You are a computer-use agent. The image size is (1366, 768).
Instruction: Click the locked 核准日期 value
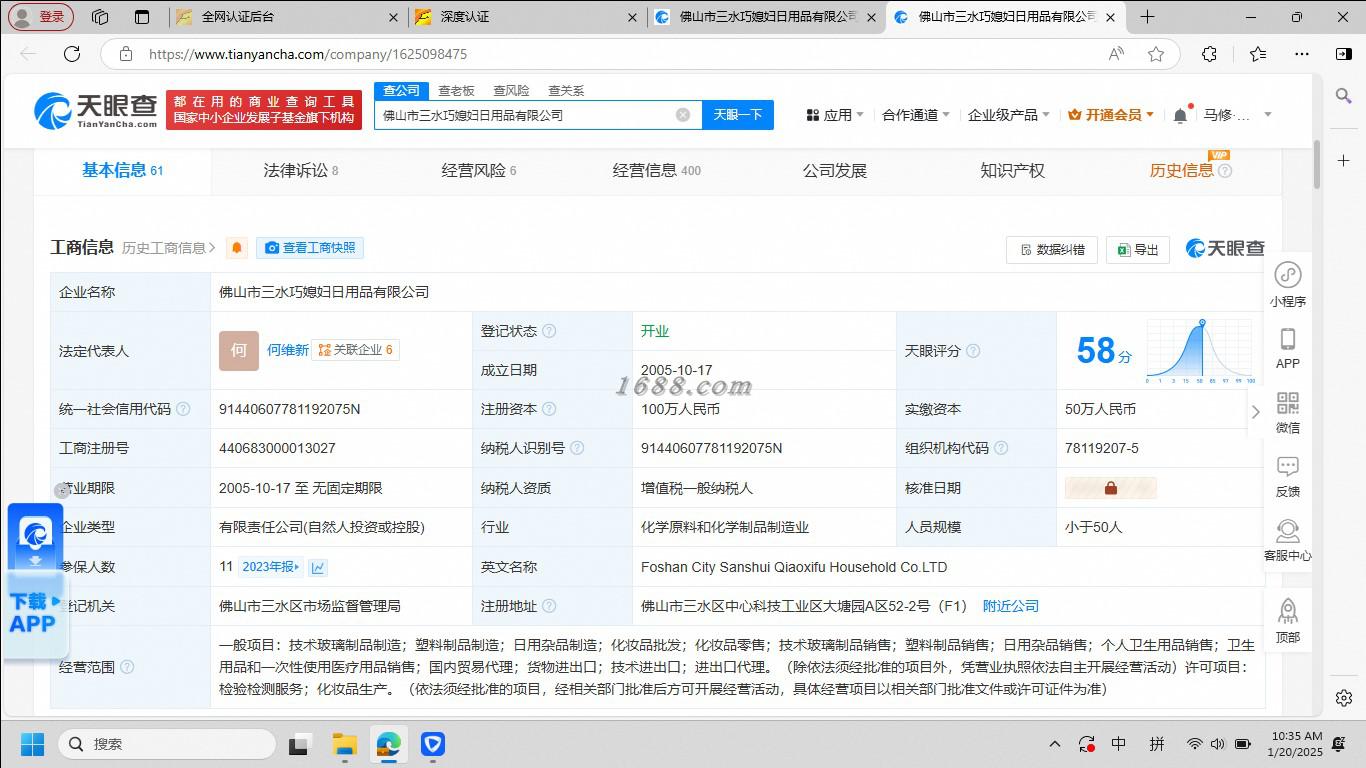pyautogui.click(x=1110, y=488)
